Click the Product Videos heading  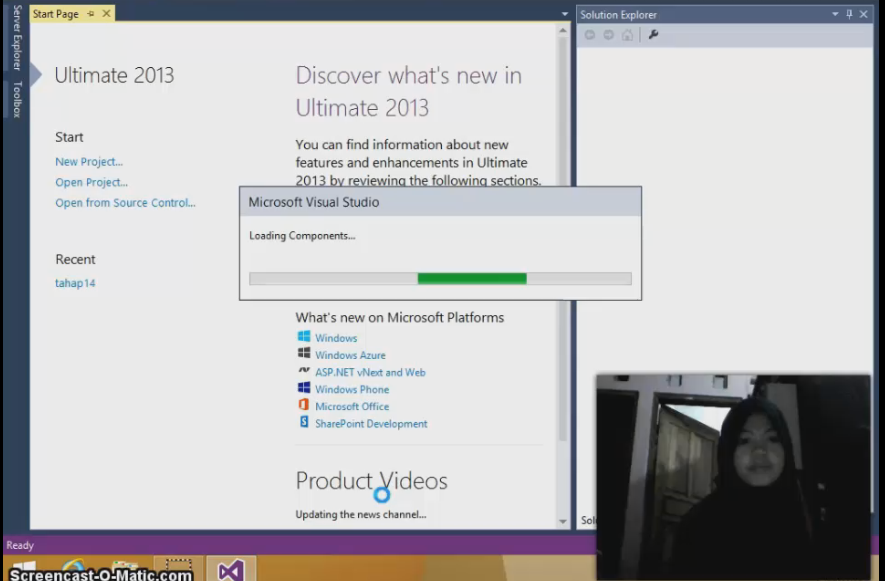click(x=371, y=481)
